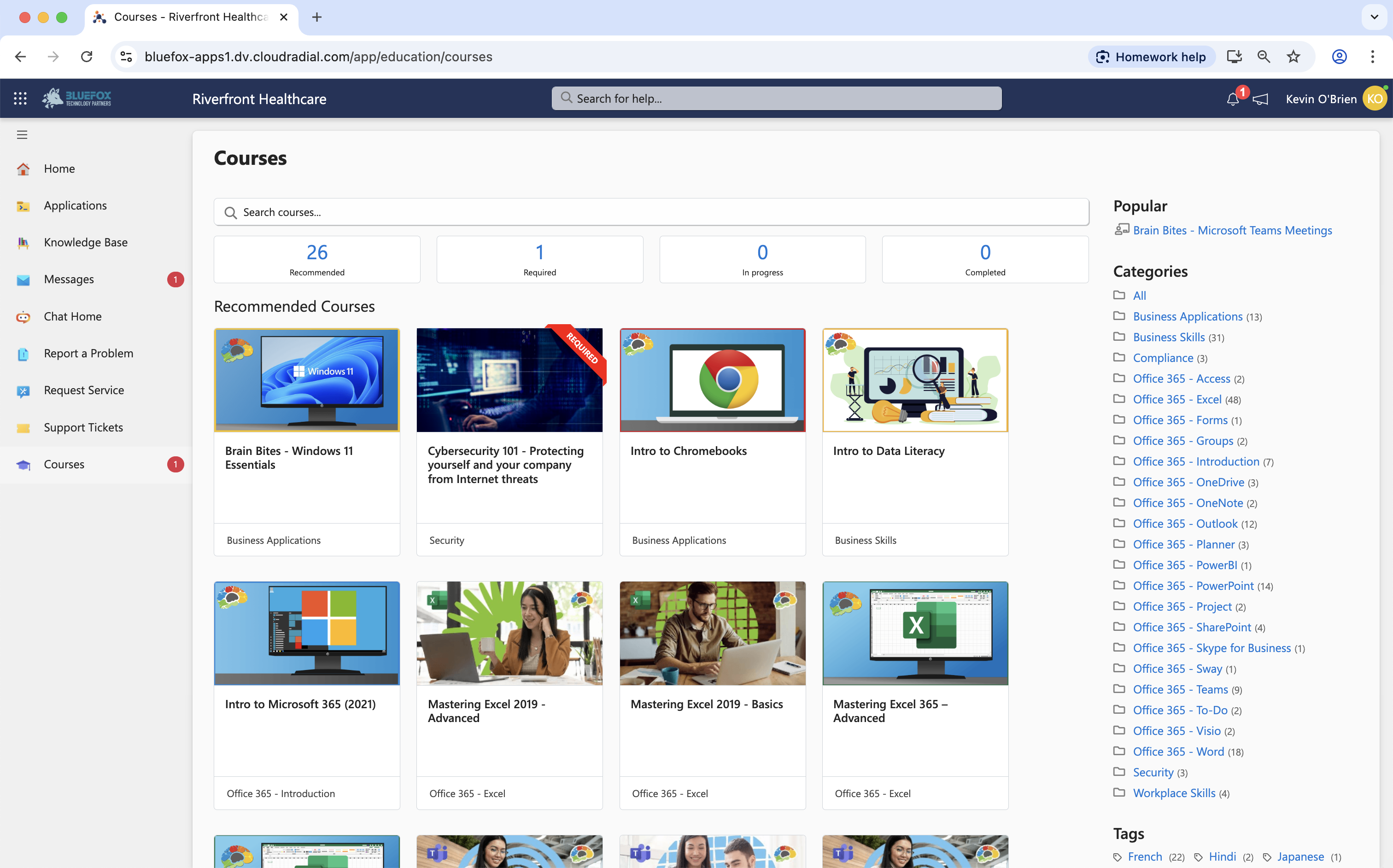Filter by Workplace Skills category
The width and height of the screenshot is (1393, 868).
click(x=1174, y=793)
